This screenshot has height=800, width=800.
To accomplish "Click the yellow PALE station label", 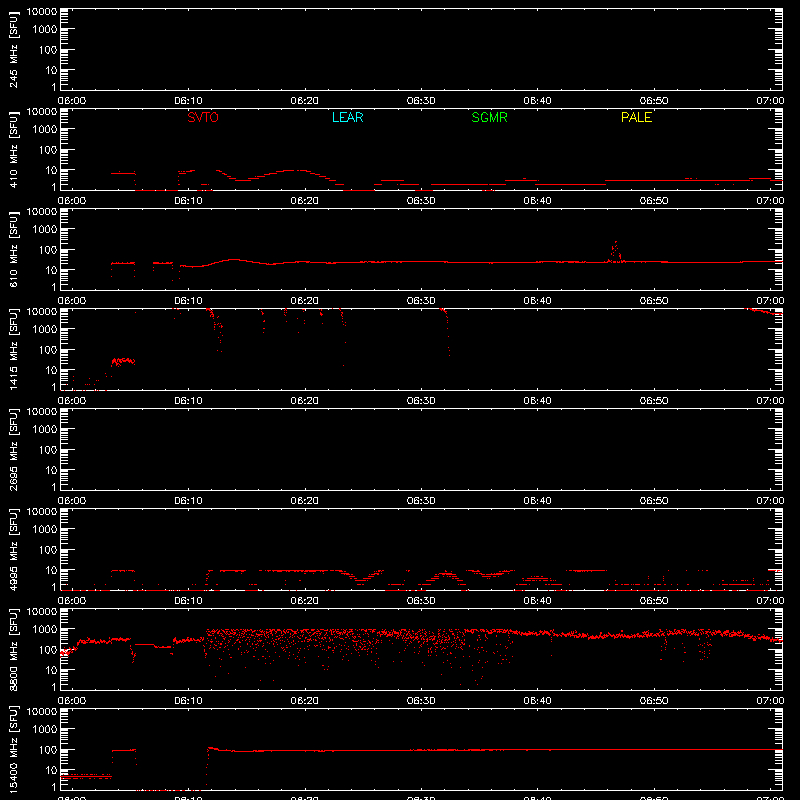I will (636, 117).
